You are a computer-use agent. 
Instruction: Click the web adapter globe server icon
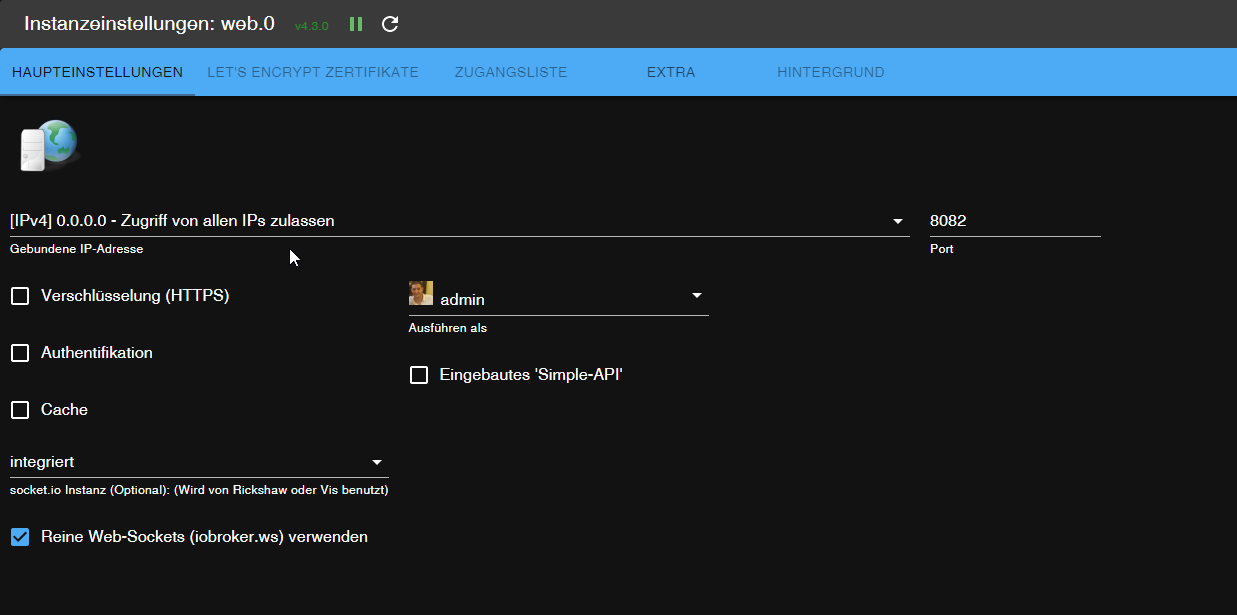tap(48, 145)
